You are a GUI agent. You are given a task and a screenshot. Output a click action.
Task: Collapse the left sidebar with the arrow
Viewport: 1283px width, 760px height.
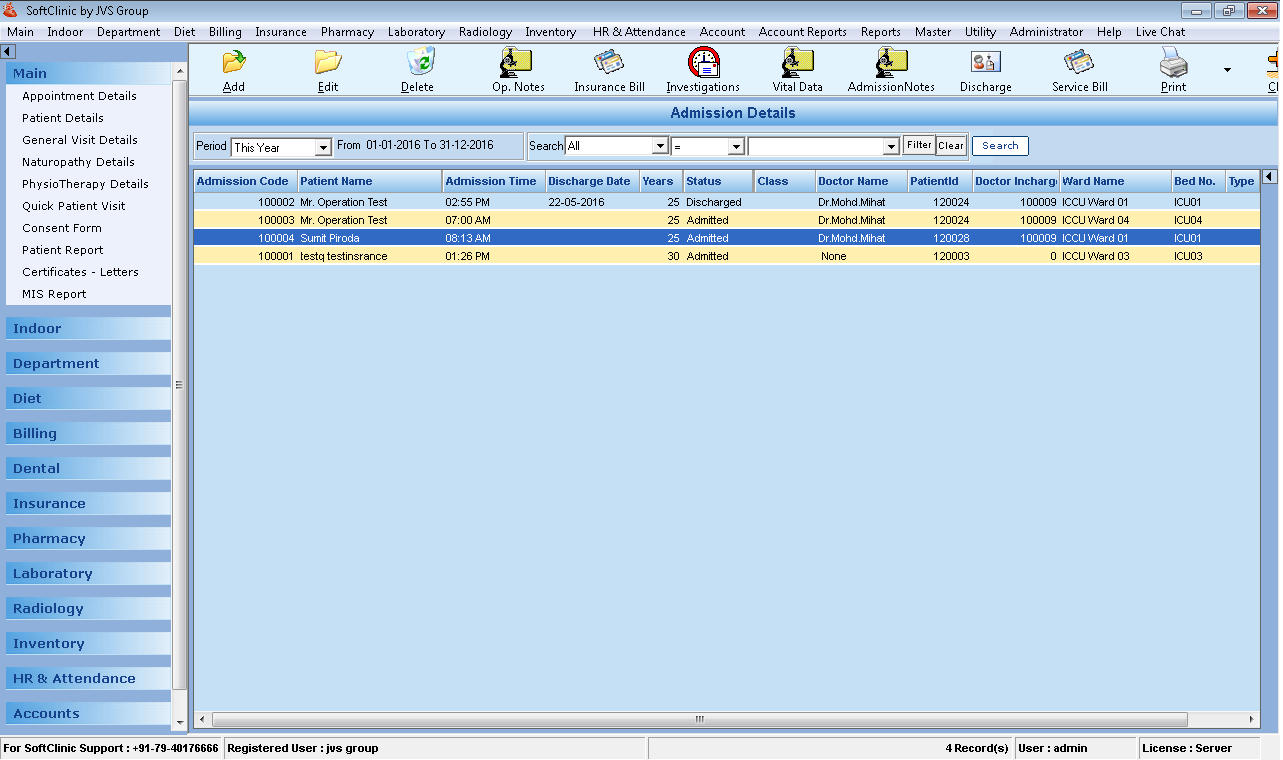click(8, 51)
